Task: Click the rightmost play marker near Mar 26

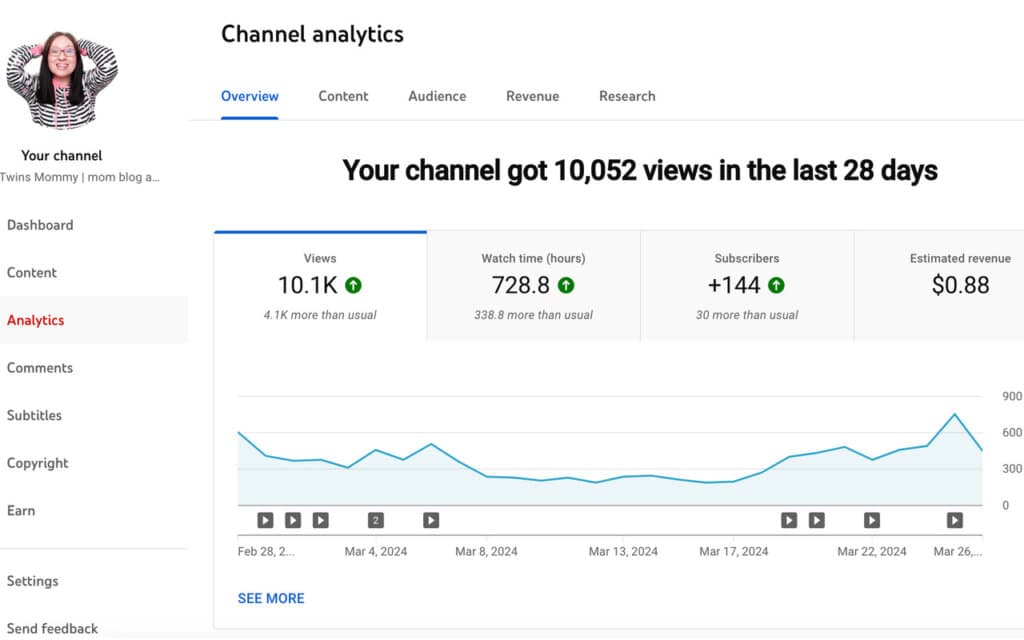Action: tap(954, 520)
